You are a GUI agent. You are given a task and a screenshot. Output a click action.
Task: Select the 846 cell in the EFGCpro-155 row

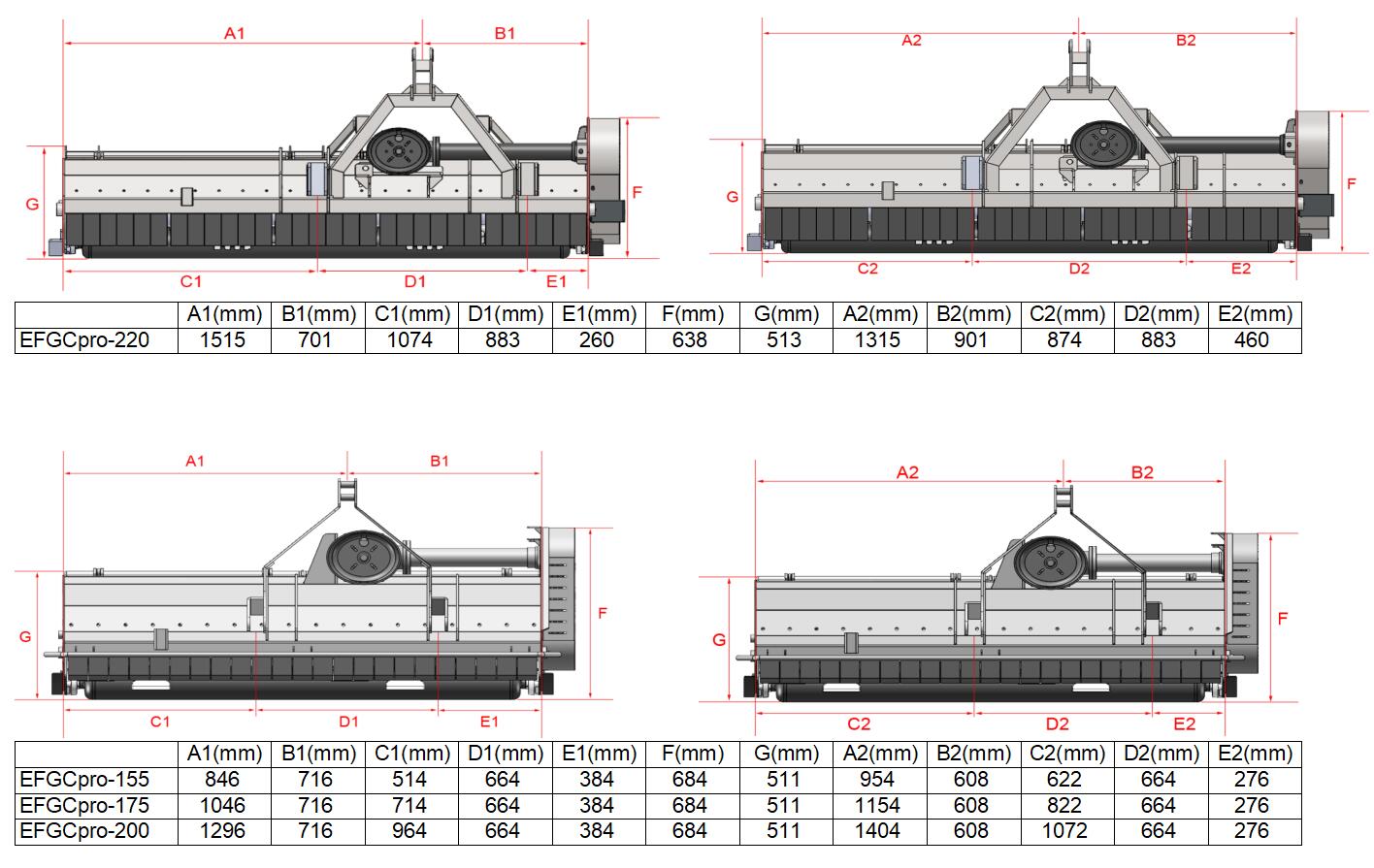(x=224, y=779)
